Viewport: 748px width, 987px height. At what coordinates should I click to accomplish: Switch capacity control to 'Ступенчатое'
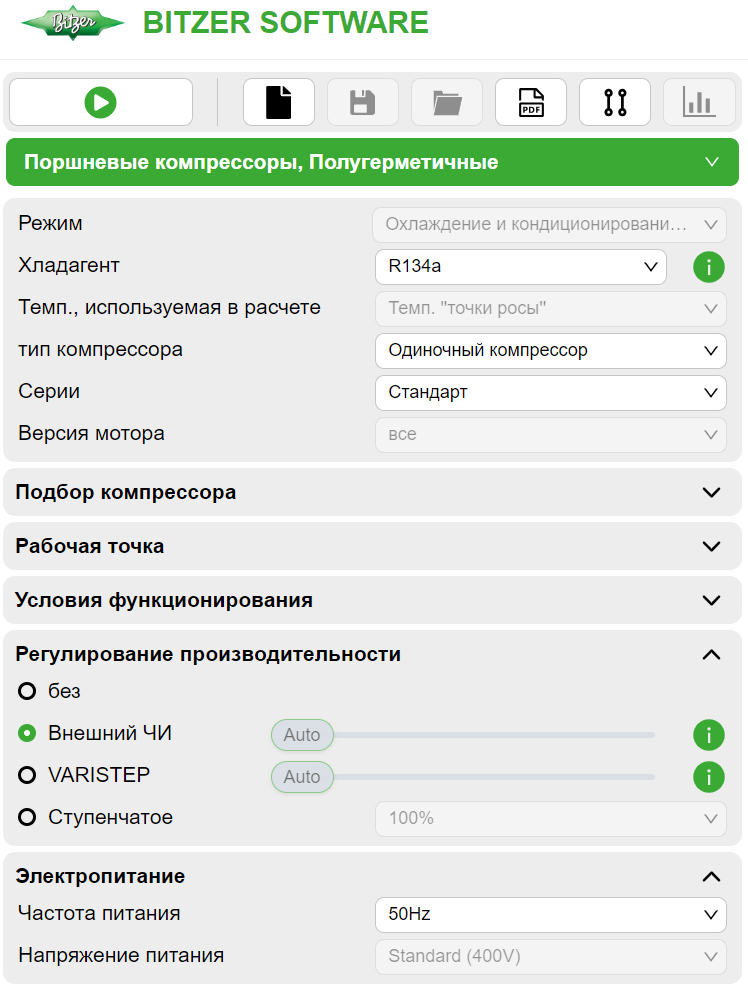click(27, 817)
